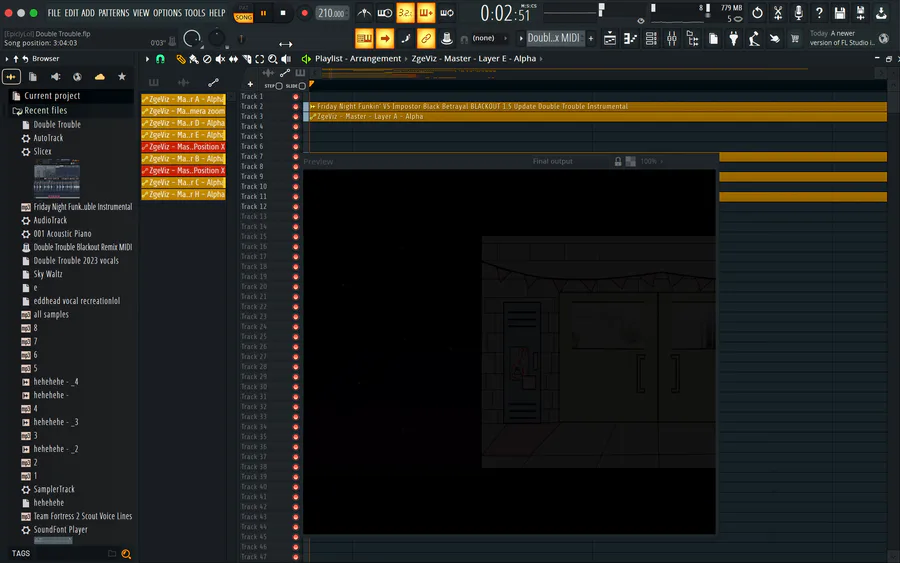
Task: Select the playlist Slip tool
Action: click(234, 59)
